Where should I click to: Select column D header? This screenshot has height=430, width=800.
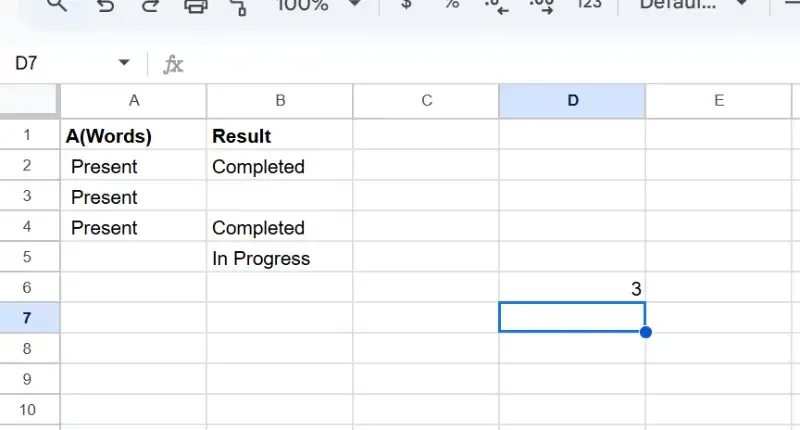coord(572,100)
